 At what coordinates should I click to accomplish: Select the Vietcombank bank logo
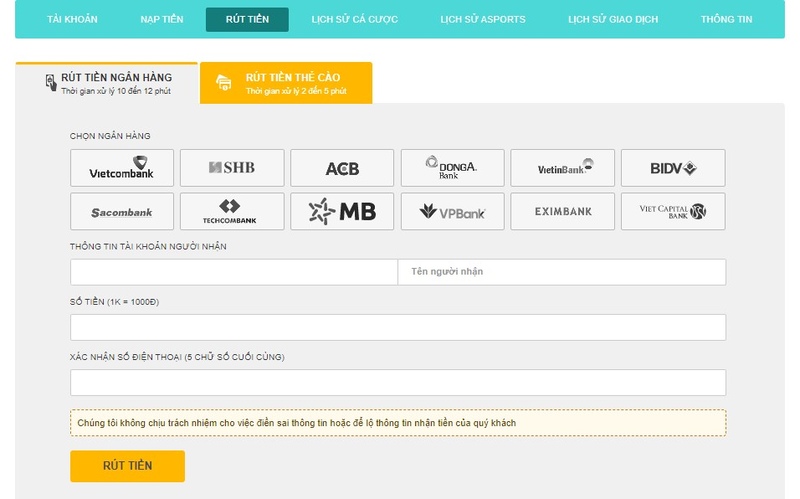pos(122,168)
